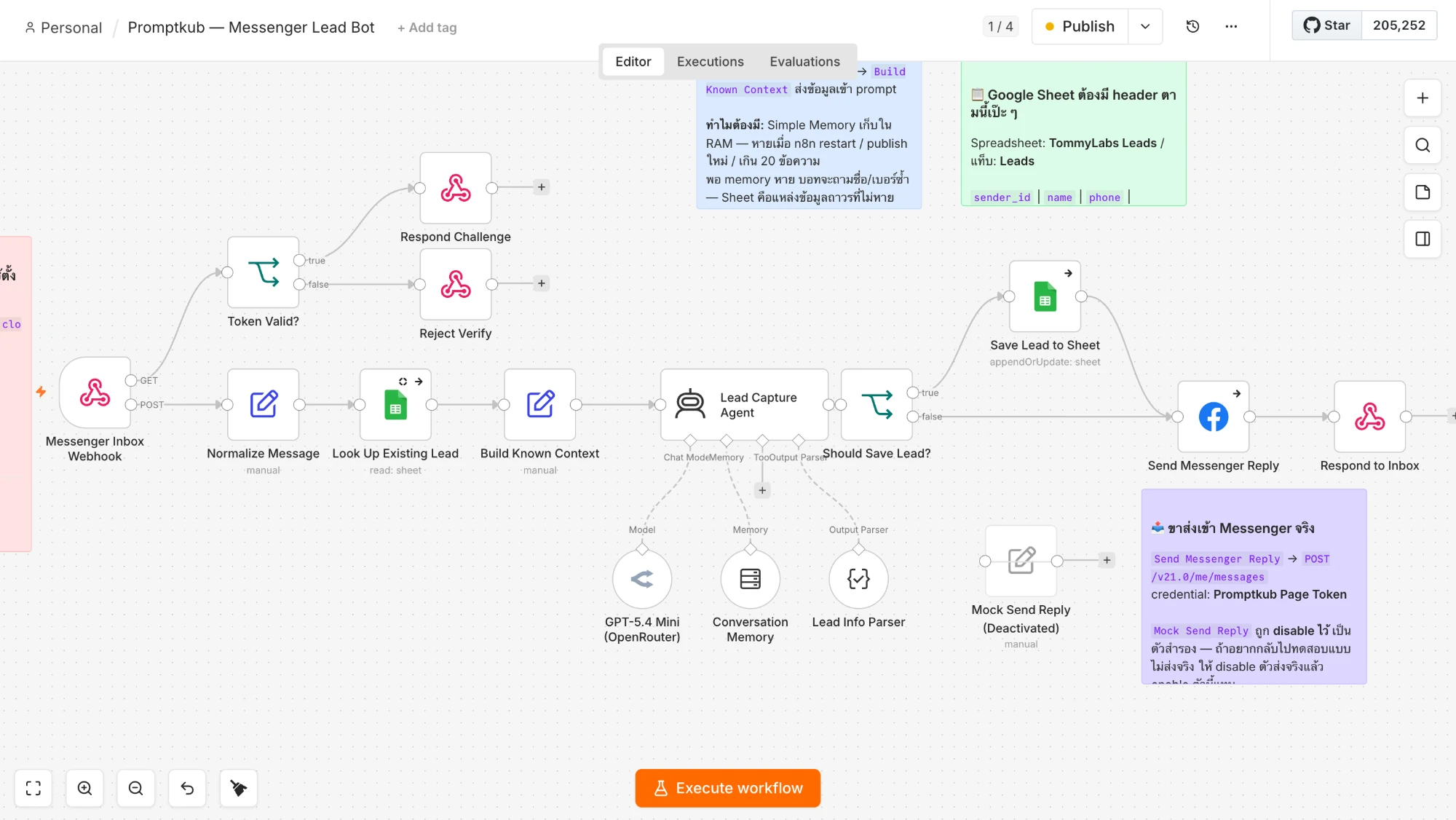This screenshot has width=1456, height=820.
Task: Undo with the reset zoom arrow
Action: coord(187,788)
